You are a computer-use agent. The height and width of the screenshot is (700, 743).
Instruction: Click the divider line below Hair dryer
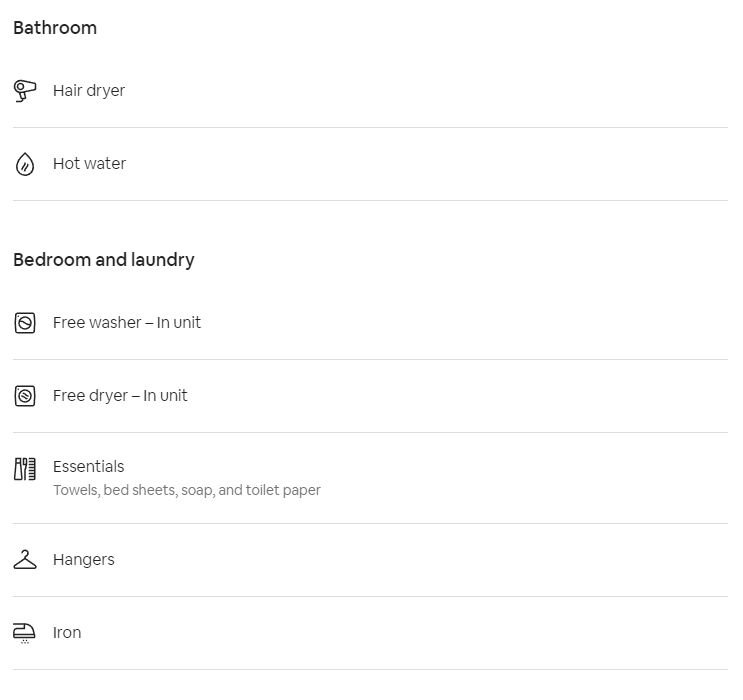(x=370, y=127)
